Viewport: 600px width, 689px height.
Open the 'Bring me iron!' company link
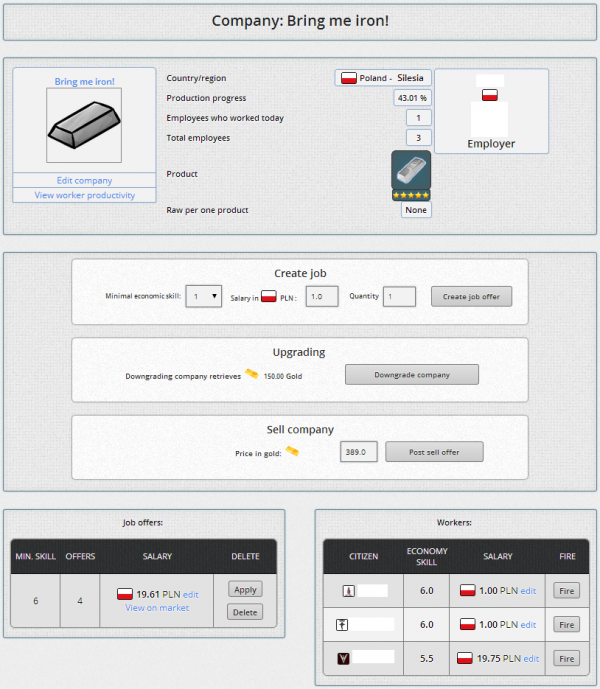84,81
